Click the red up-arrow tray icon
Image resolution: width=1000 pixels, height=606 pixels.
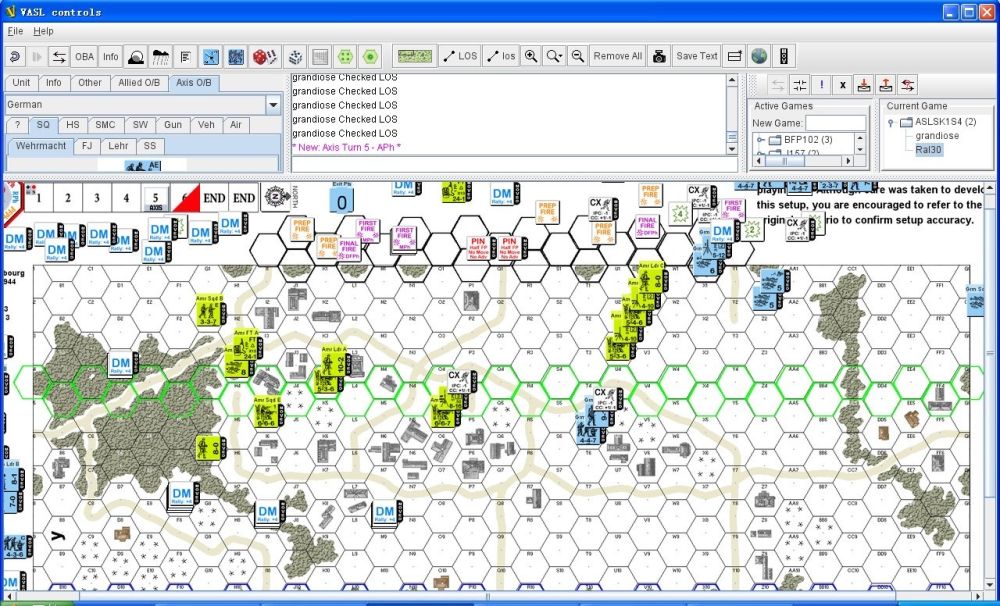(885, 85)
